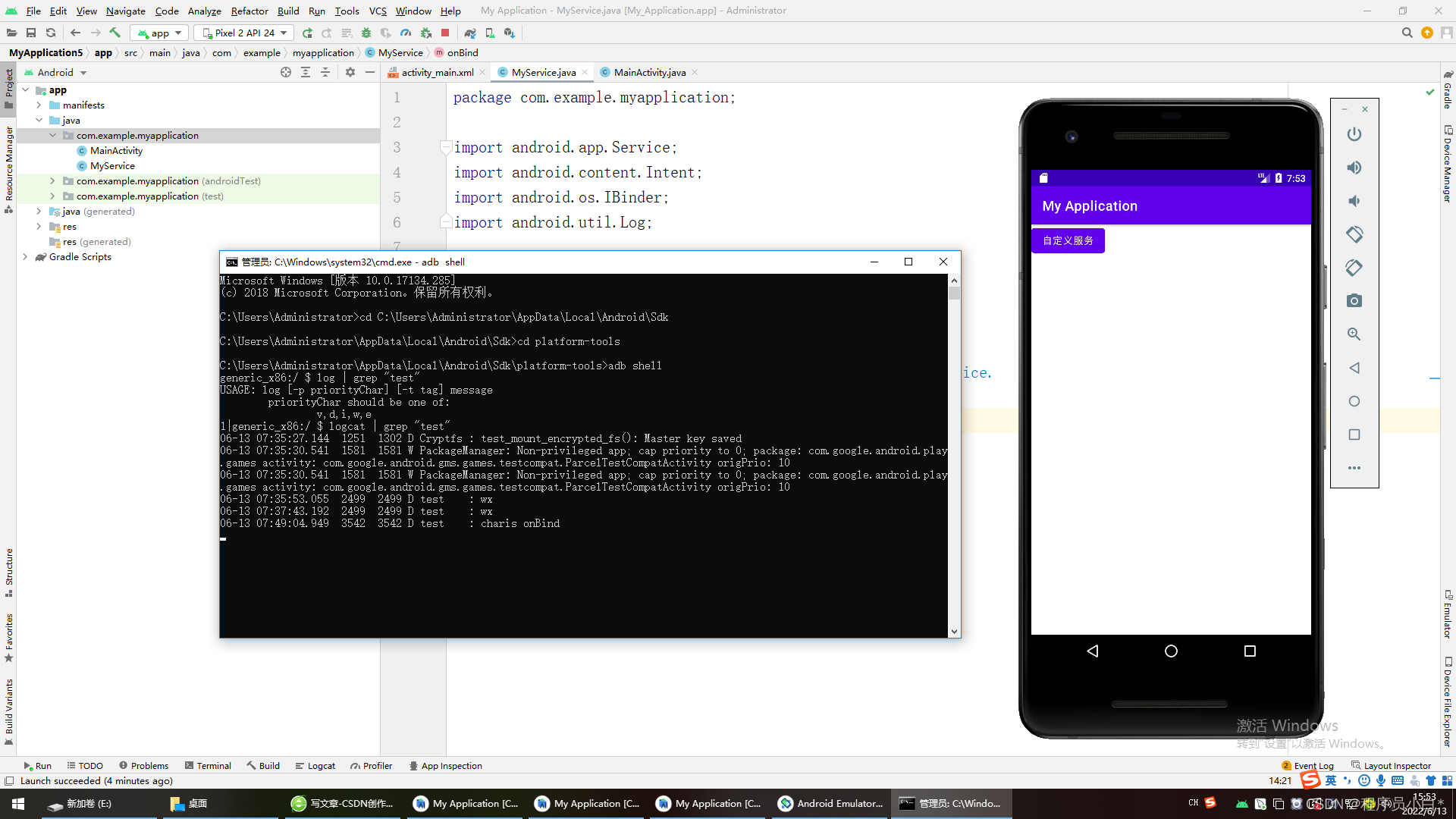The height and width of the screenshot is (819, 1456).
Task: Open project panel settings gear
Action: point(350,72)
